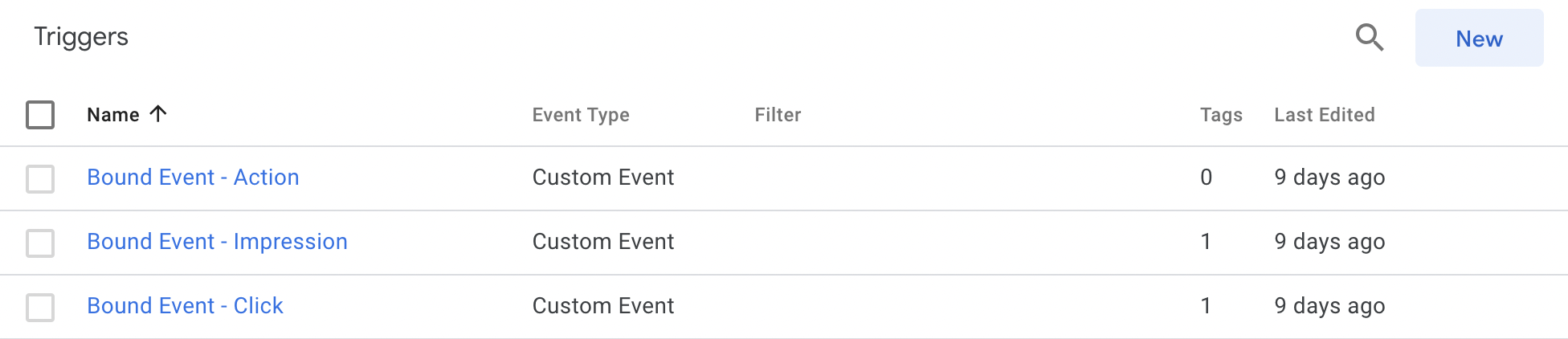
Task: Click 9 days ago in the Click row
Action: (x=1329, y=305)
